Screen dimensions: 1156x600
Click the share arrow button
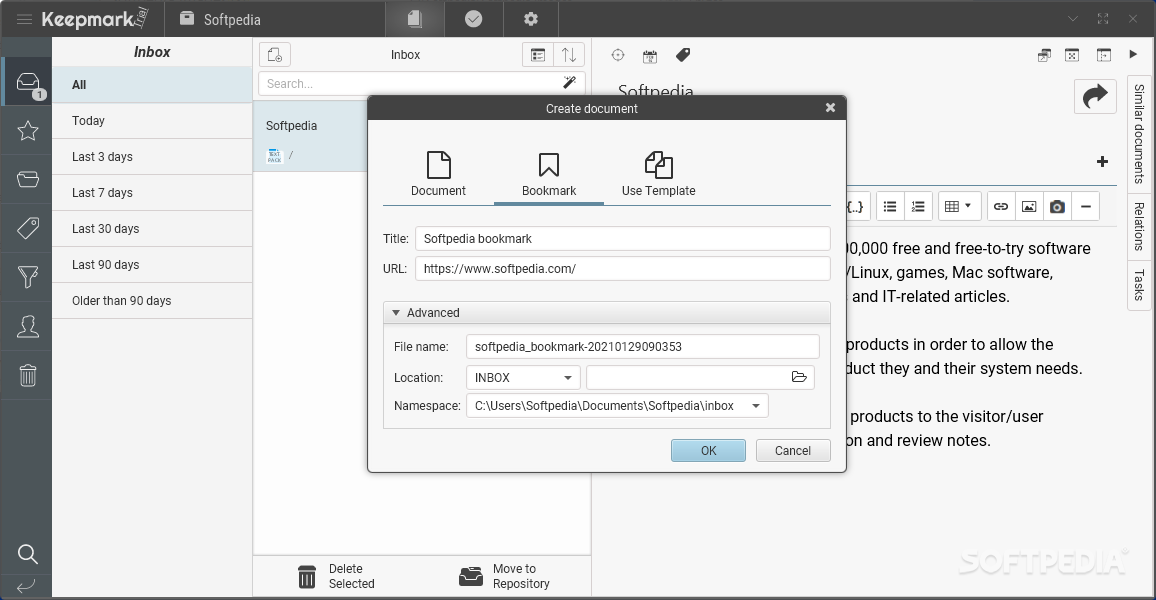point(1095,97)
